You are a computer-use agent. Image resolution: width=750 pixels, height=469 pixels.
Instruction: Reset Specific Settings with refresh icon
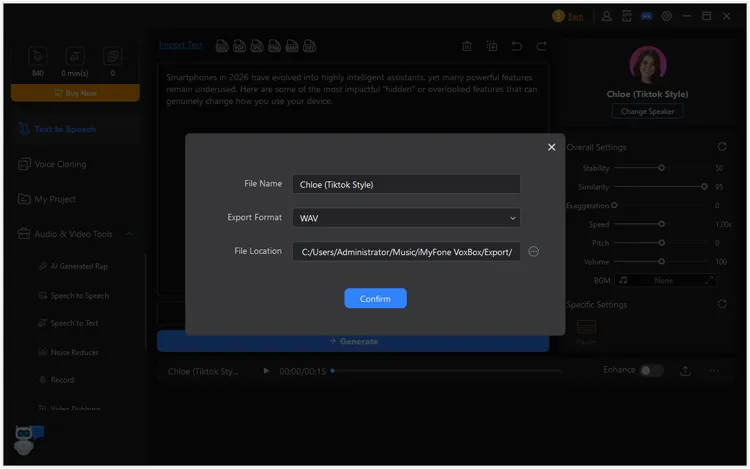coord(722,304)
